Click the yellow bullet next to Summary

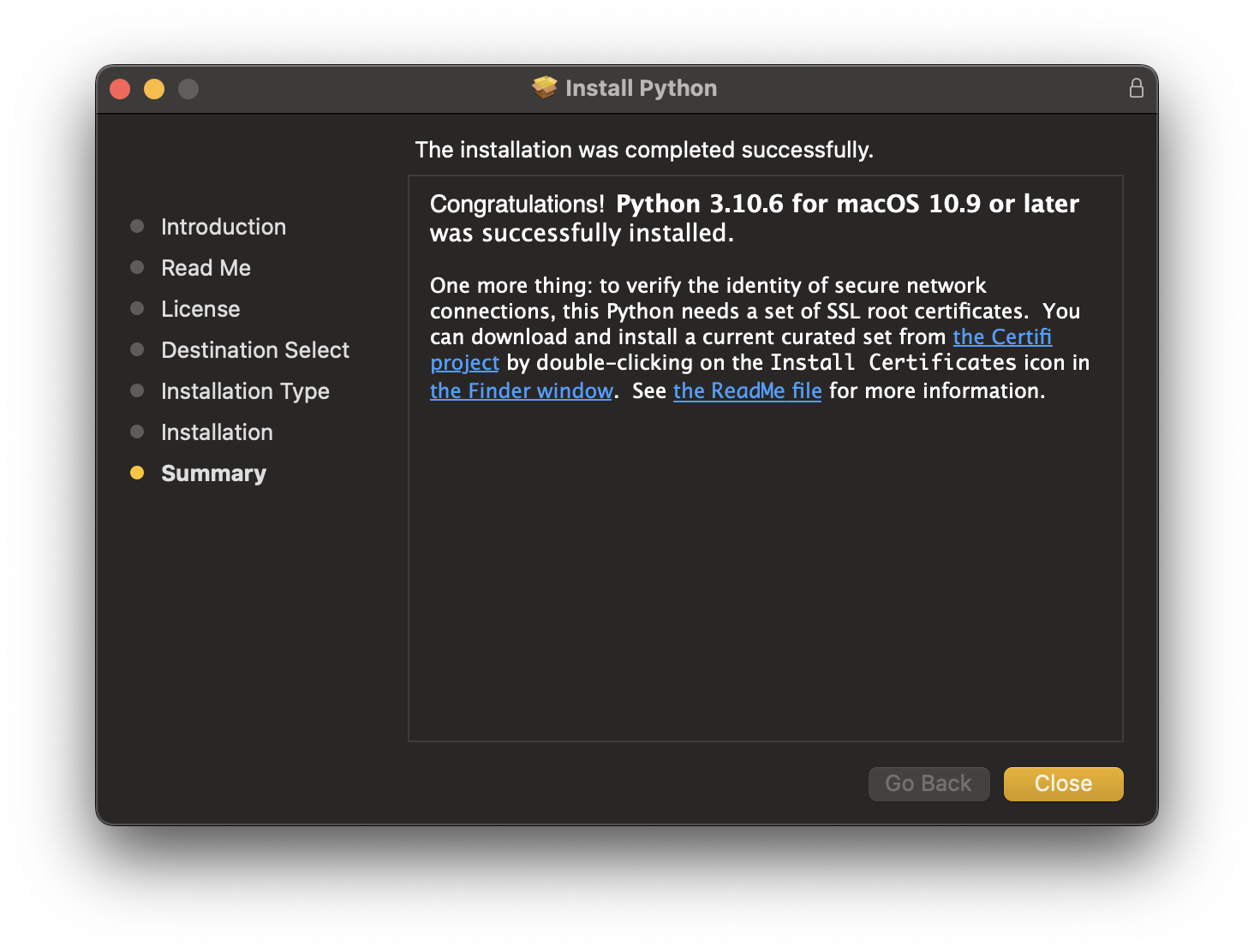[x=137, y=473]
